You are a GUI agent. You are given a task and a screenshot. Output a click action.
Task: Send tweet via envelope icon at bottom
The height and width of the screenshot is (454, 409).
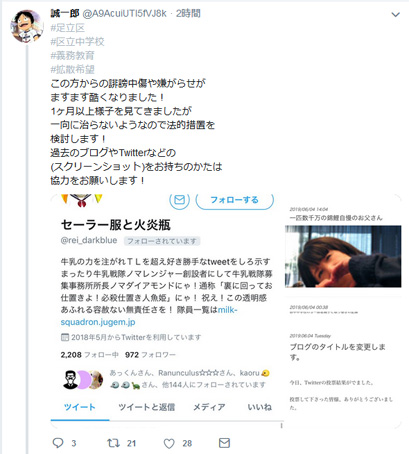click(224, 443)
